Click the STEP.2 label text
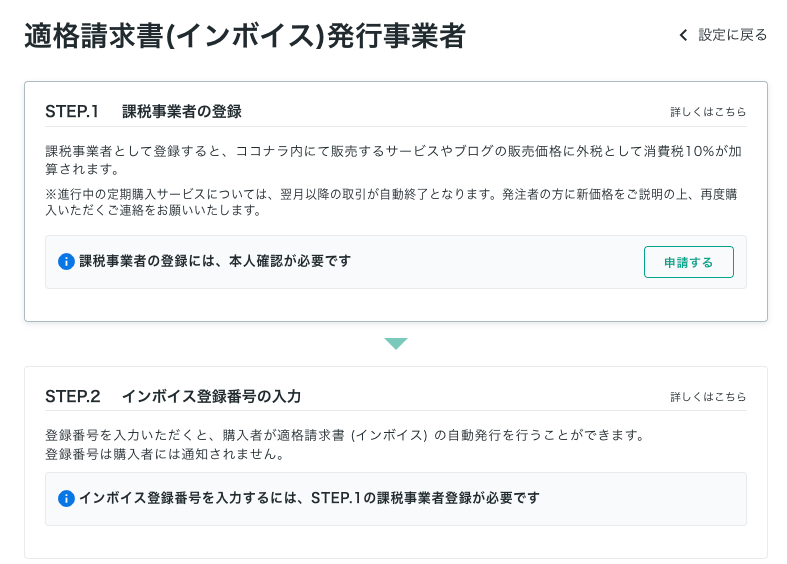This screenshot has height=564, width=787. 73,396
